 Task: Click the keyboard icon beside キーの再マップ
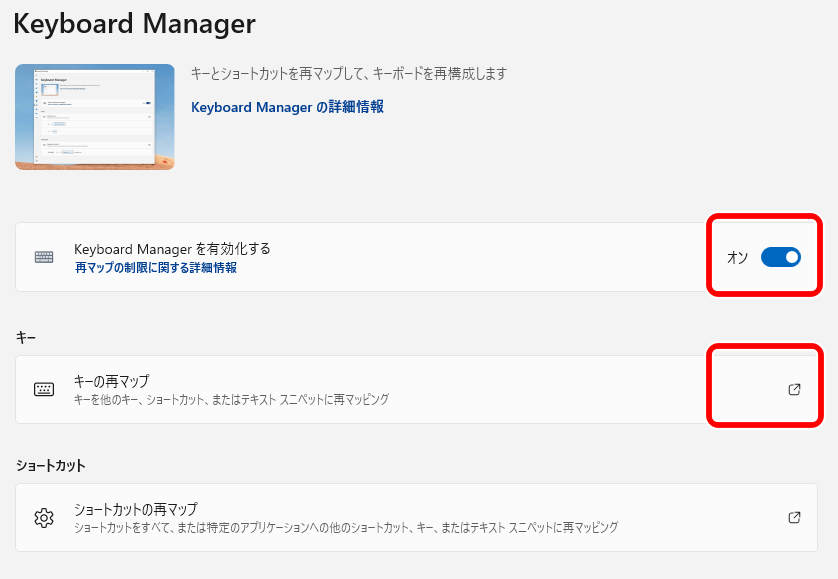43,388
